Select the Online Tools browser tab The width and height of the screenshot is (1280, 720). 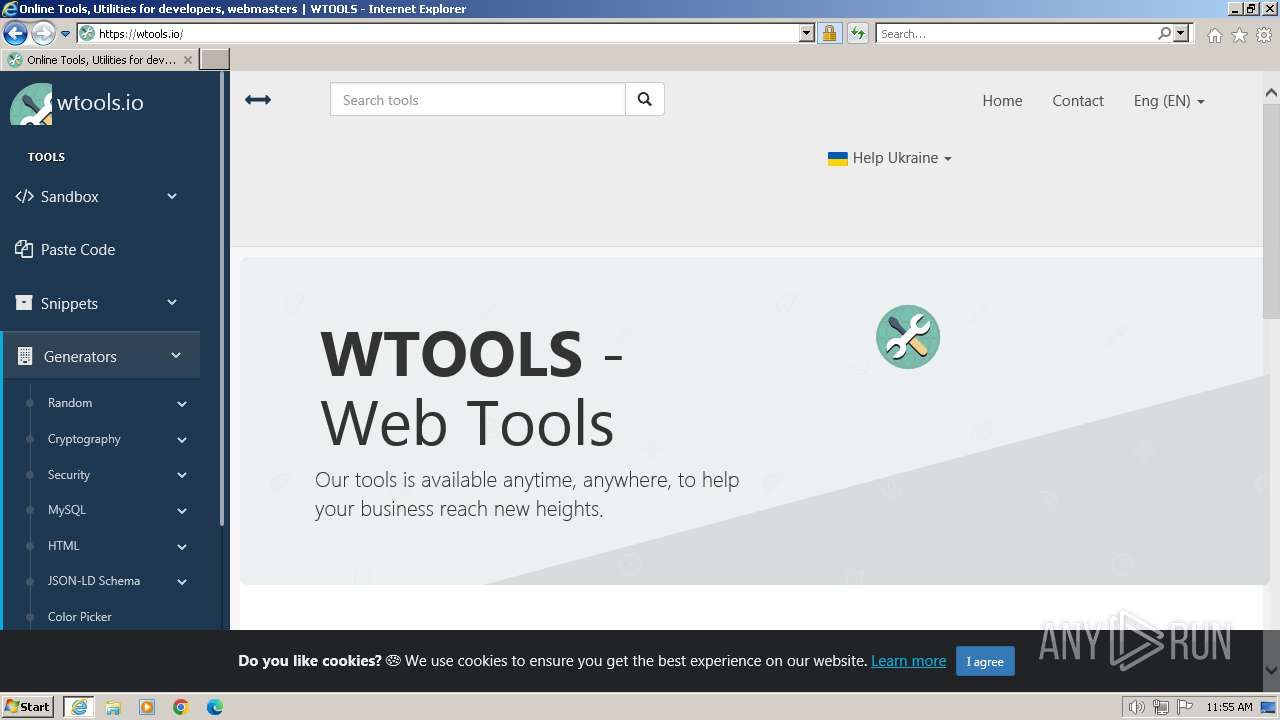tap(100, 60)
